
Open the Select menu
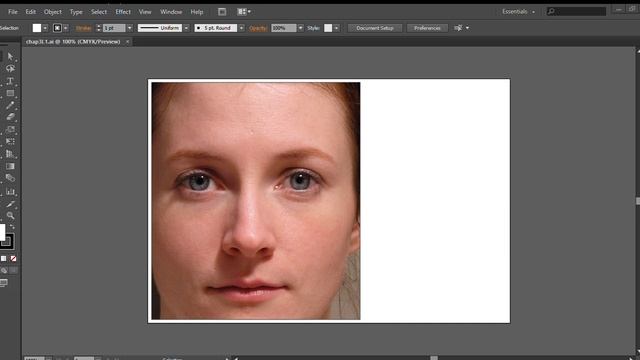tap(99, 12)
